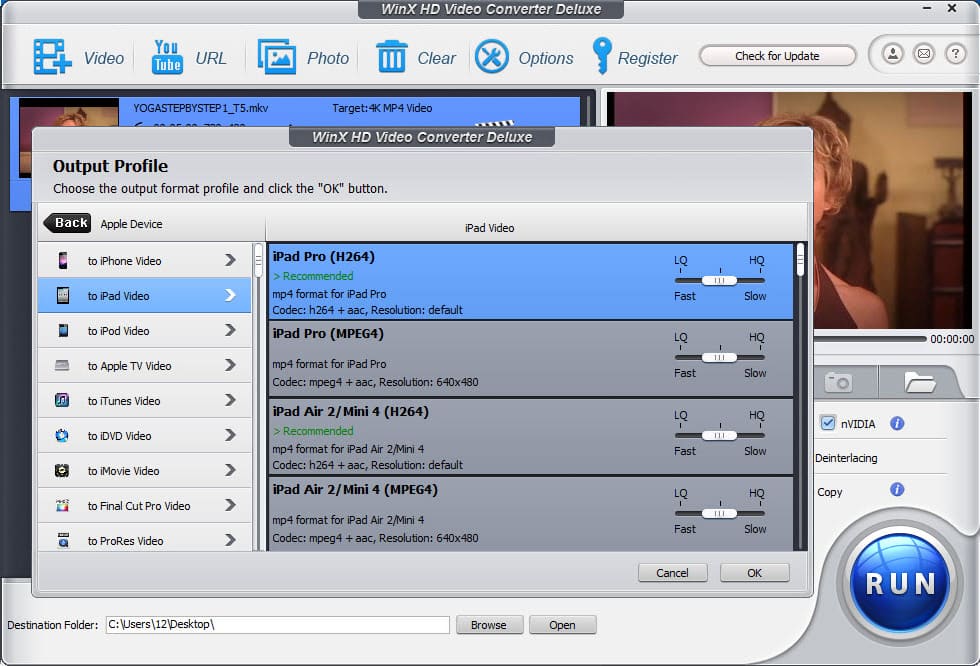Click the iPhone device icon
This screenshot has width=980, height=666.
[x=62, y=261]
